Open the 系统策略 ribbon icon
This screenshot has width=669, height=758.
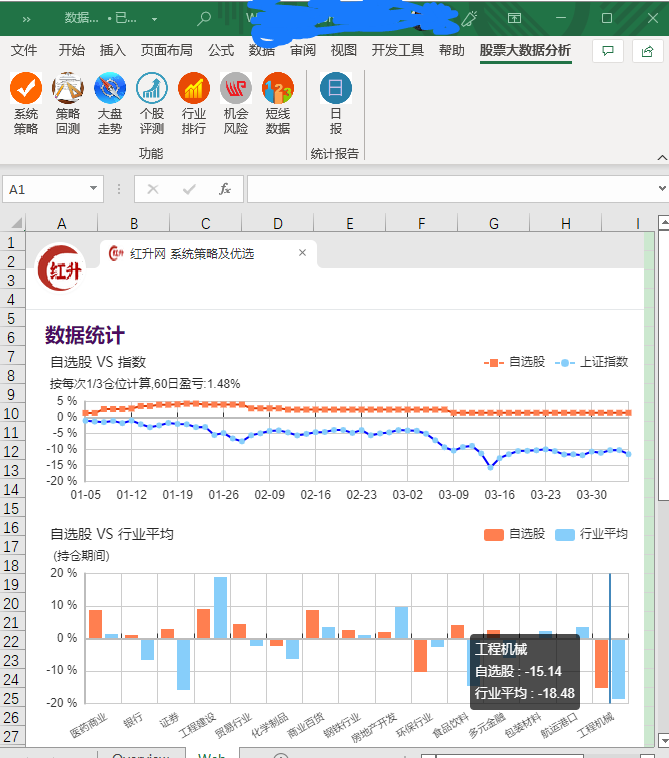click(x=26, y=103)
